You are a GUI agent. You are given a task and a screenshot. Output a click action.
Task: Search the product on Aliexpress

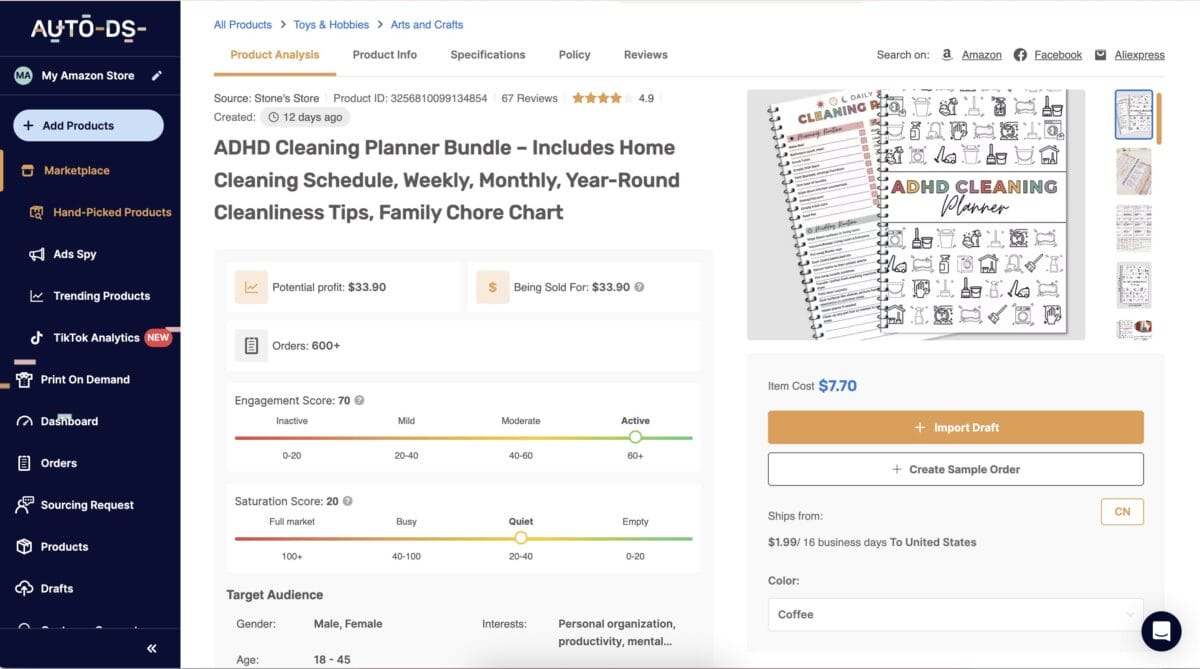[x=1137, y=55]
